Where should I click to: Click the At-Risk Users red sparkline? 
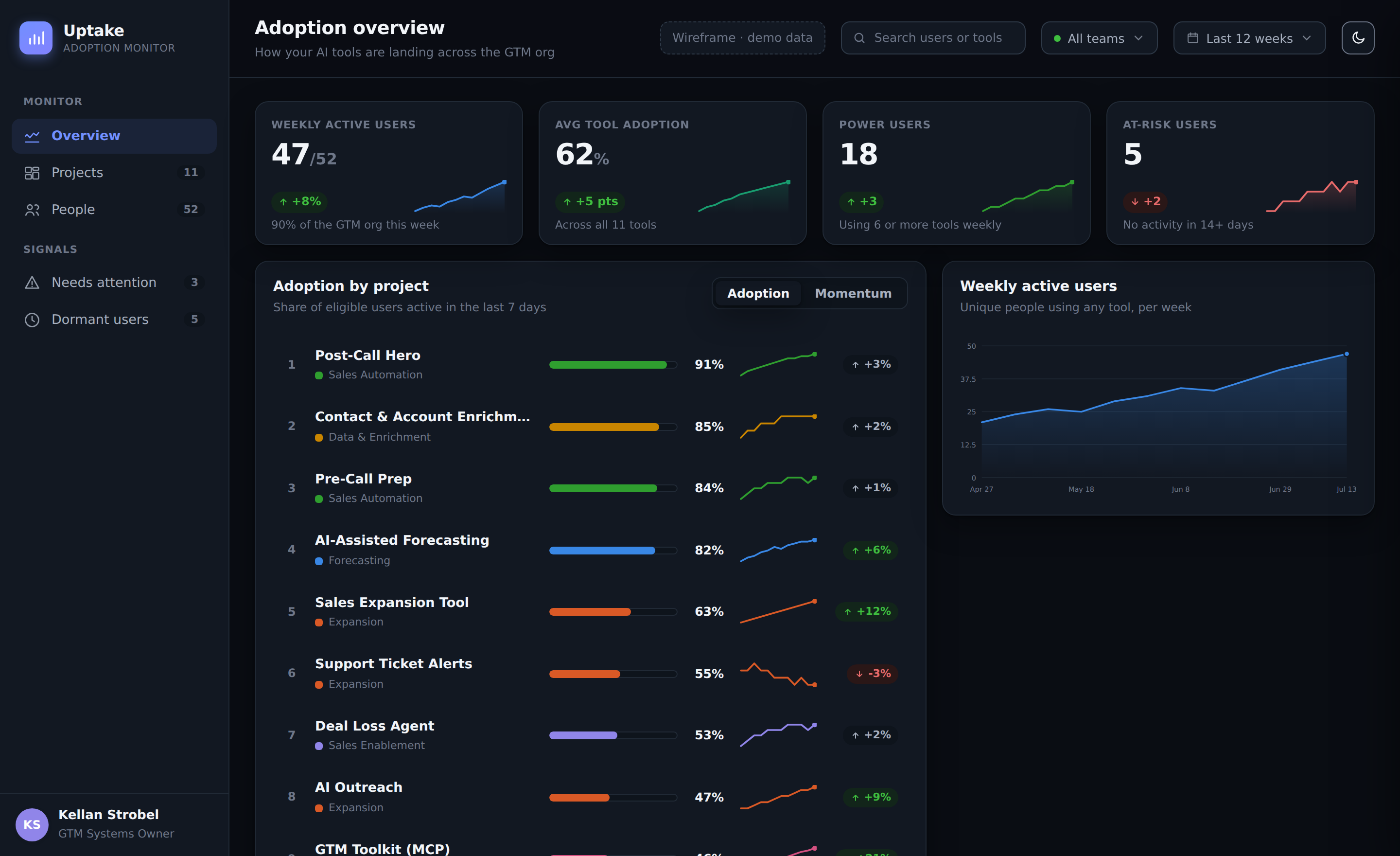pos(1312,196)
